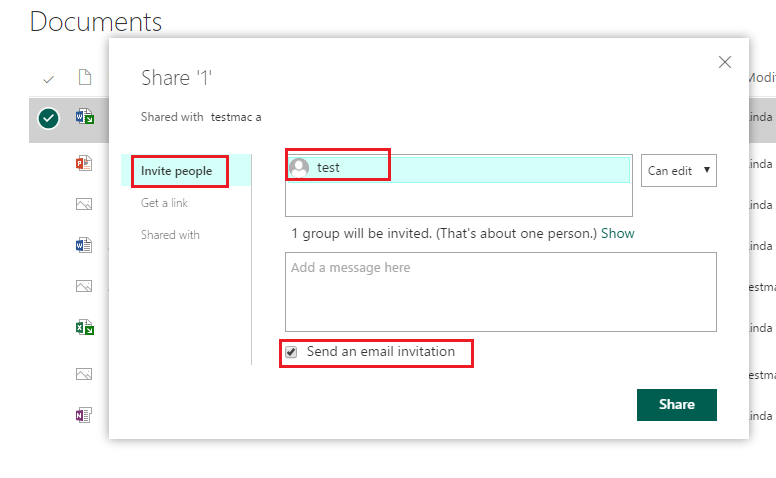Toggle the select-all checkmark in header

tap(48, 79)
